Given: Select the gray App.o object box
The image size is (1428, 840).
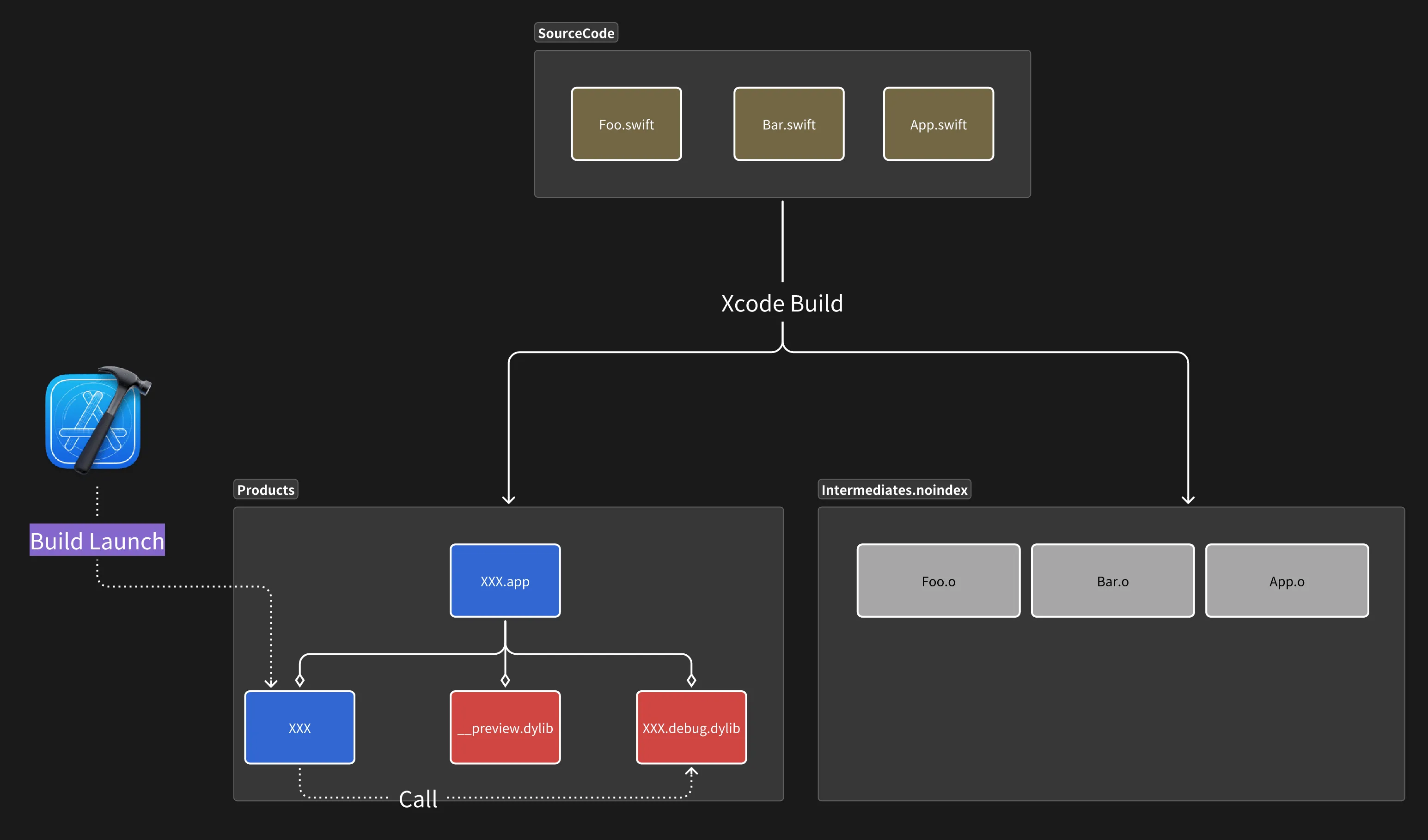Looking at the screenshot, I should click(x=1286, y=581).
